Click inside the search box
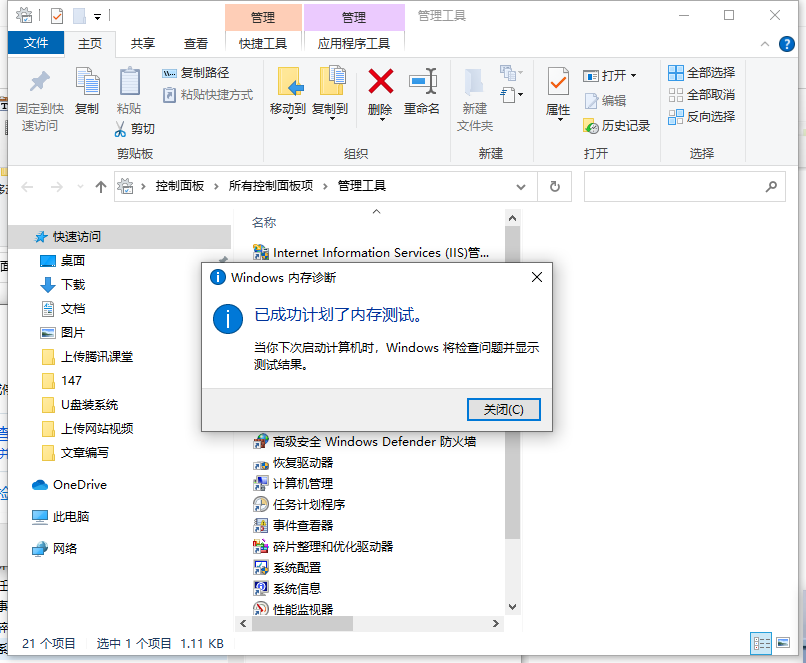 pos(685,186)
